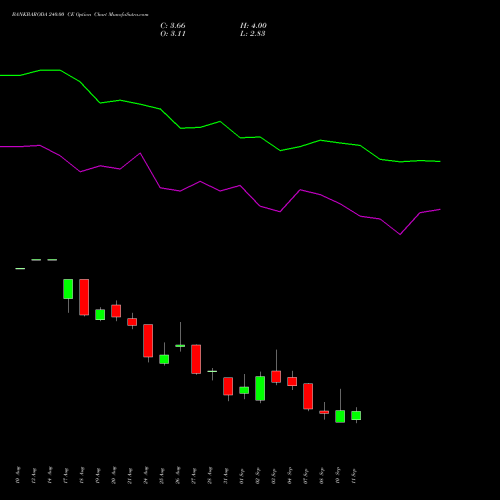Viewport: 500px width, 500px height.
Task: Click the red candle above 27 Aug
Action: [196, 359]
